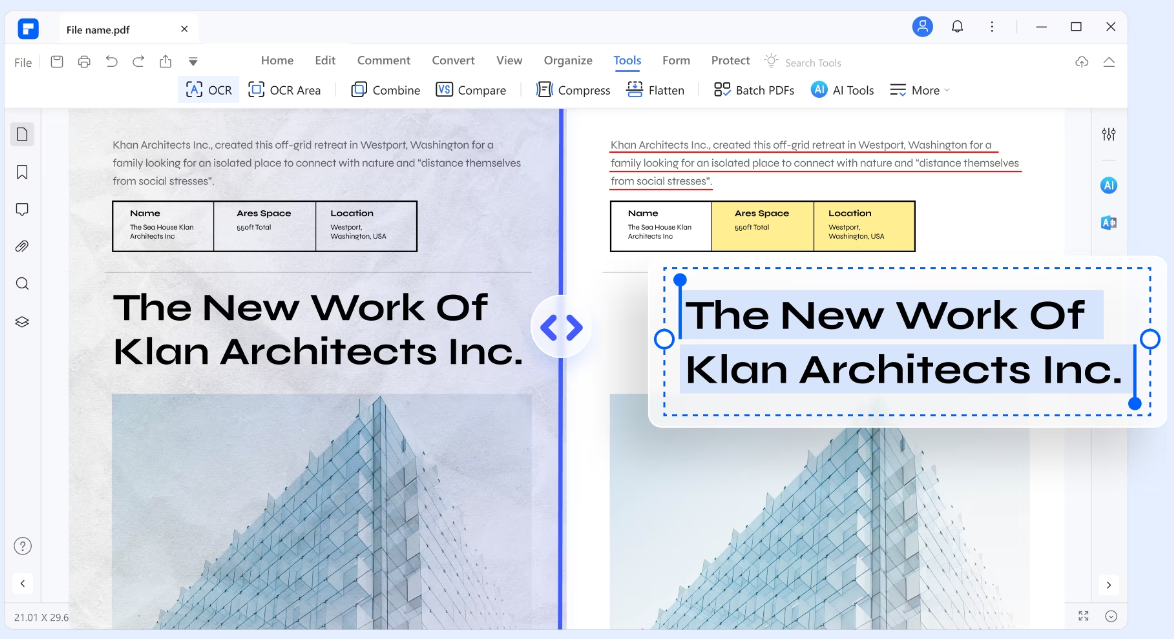1174x639 pixels.
Task: Open AI Tools in the toolbar
Action: coord(842,90)
